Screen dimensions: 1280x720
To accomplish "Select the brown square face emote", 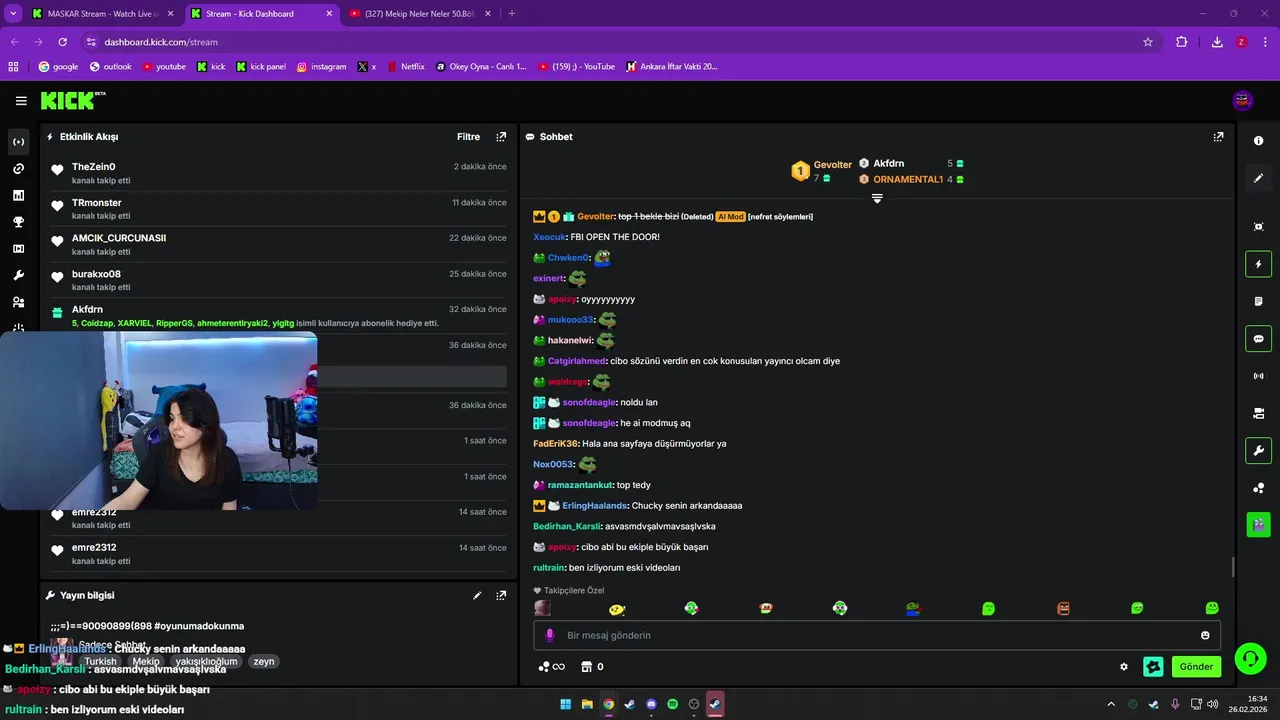I will 1063,608.
